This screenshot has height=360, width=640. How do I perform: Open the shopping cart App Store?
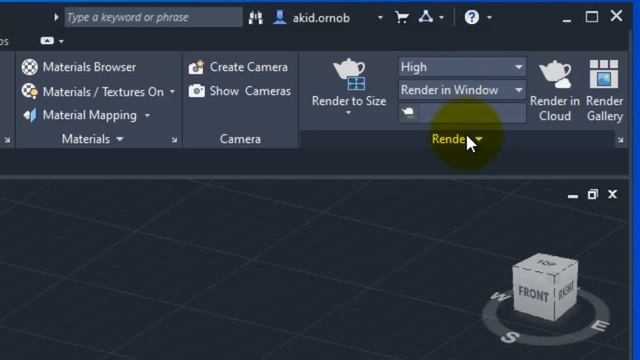point(402,17)
